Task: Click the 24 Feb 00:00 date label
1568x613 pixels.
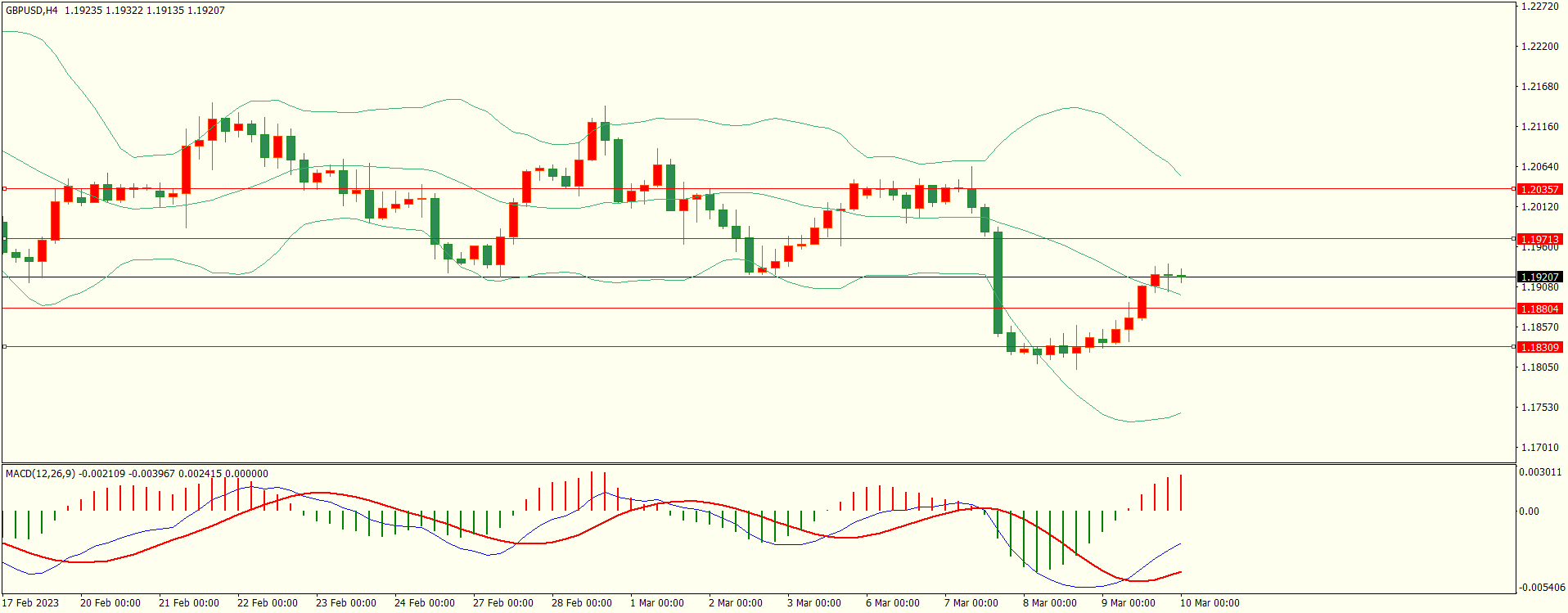Action: pos(425,603)
